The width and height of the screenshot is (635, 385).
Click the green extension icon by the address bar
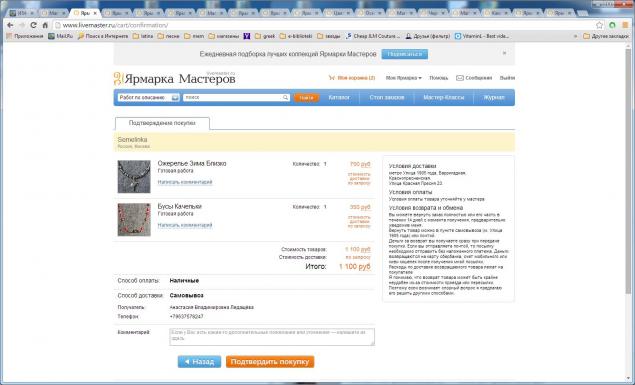point(612,25)
